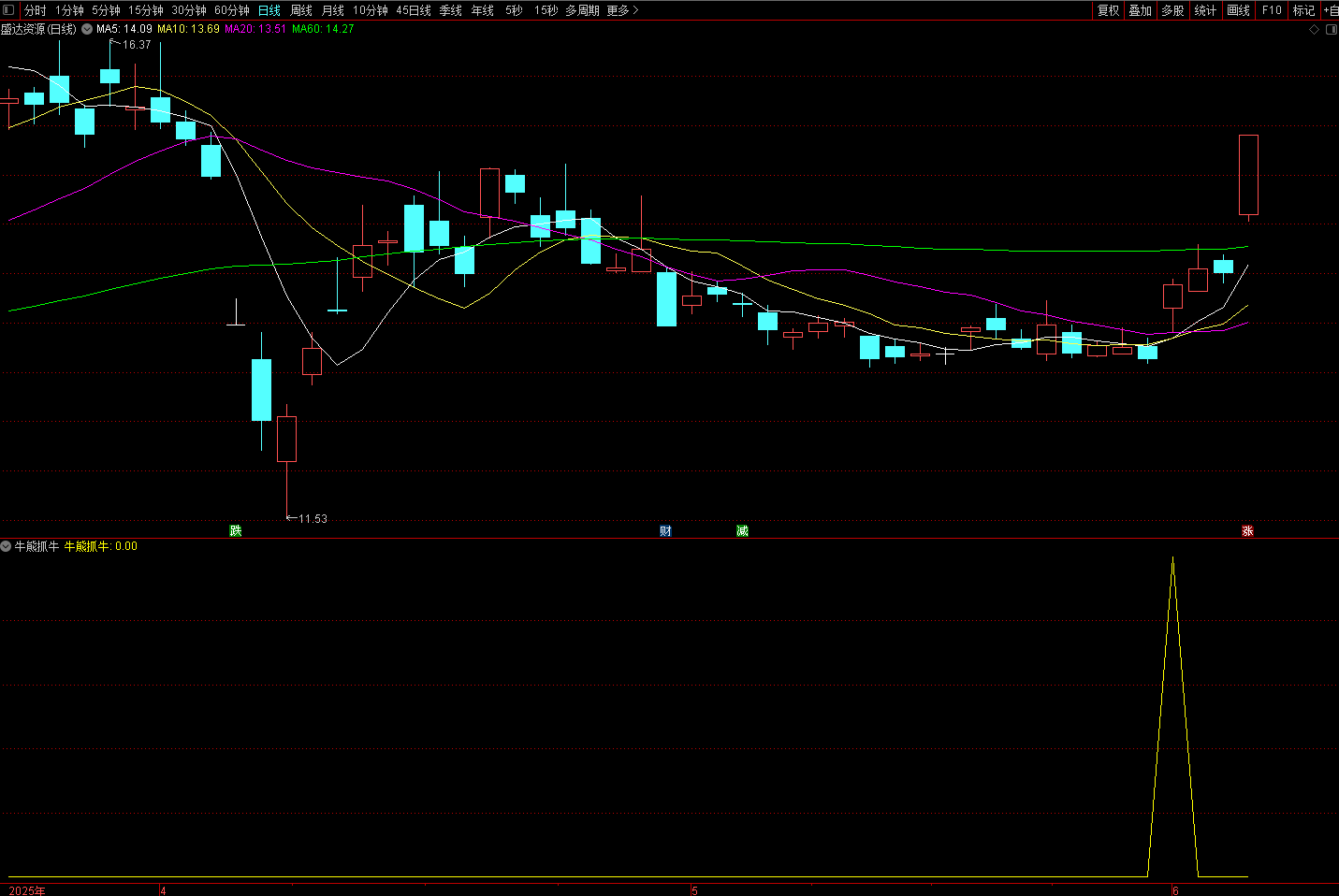Image resolution: width=1339 pixels, height=896 pixels.
Task: Click the 跌 event marker below chart
Action: pos(236,530)
